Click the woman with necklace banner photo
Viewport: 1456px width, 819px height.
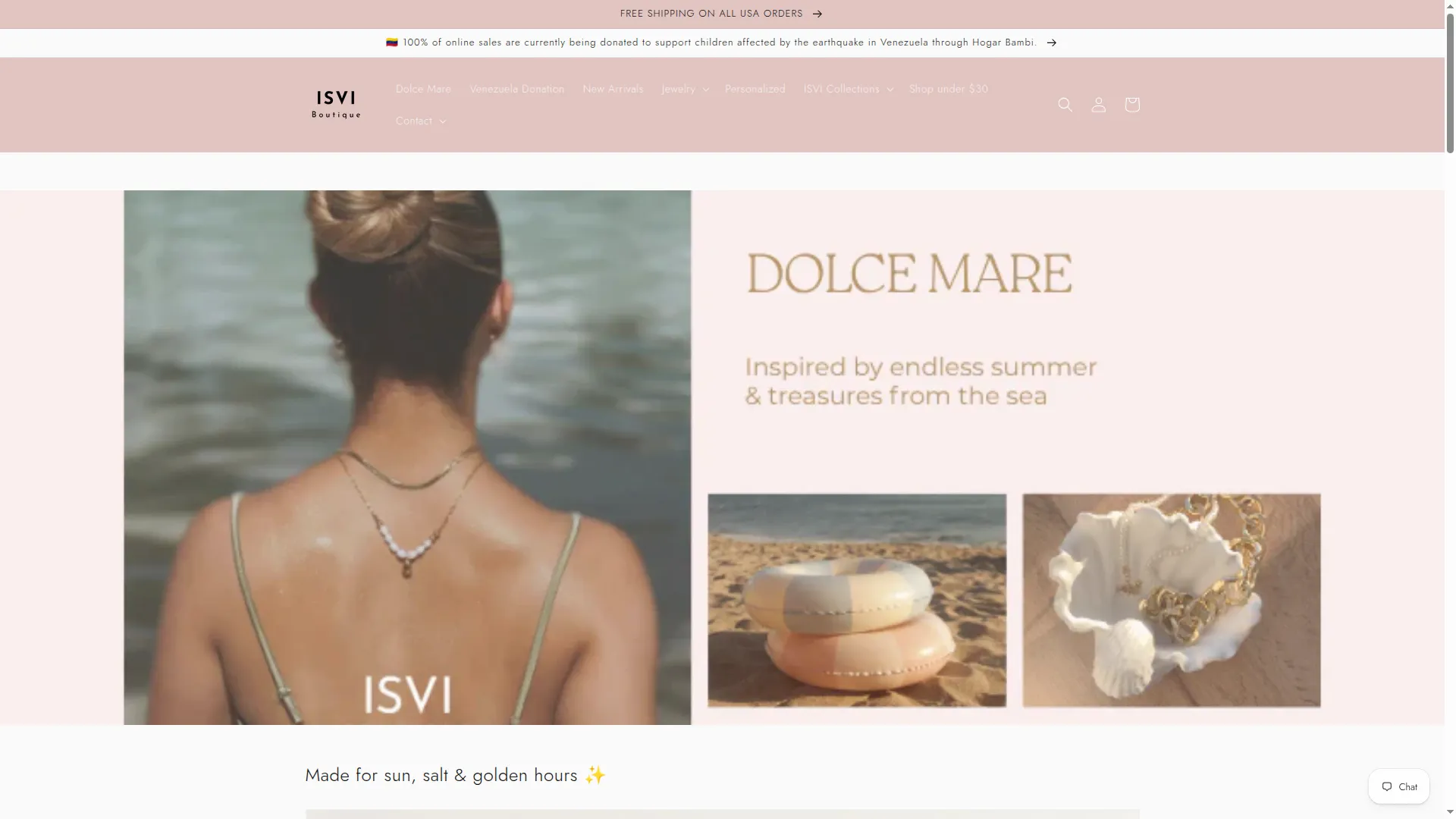407,457
